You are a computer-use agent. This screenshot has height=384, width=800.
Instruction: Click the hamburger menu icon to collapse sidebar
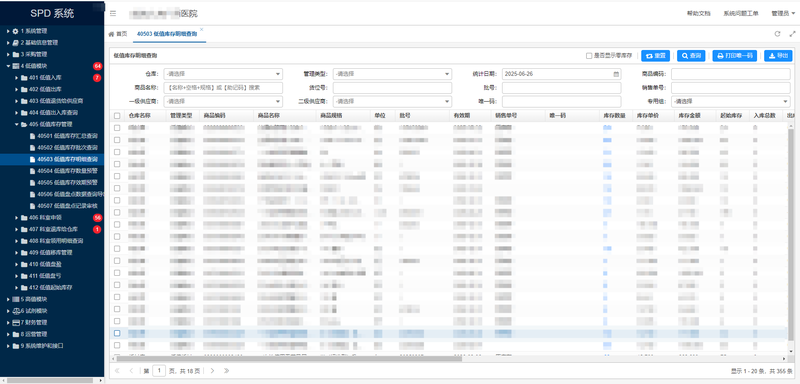click(113, 14)
